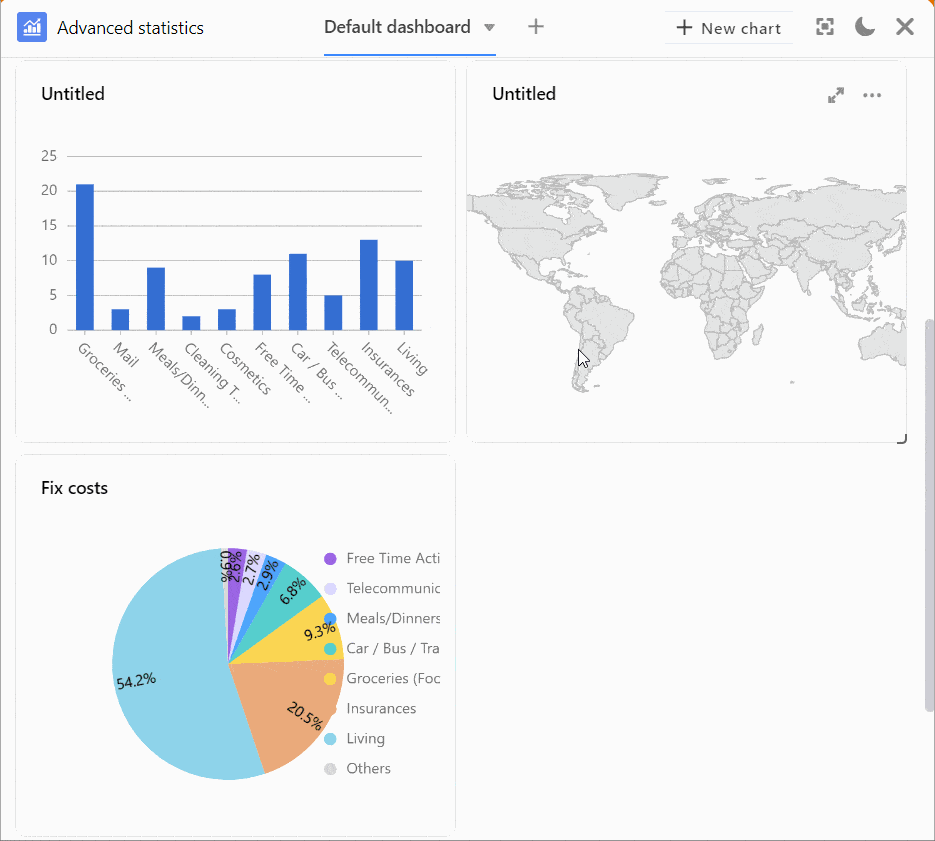Toggle the Living series in pie legend
The width and height of the screenshot is (935, 841).
coord(365,739)
